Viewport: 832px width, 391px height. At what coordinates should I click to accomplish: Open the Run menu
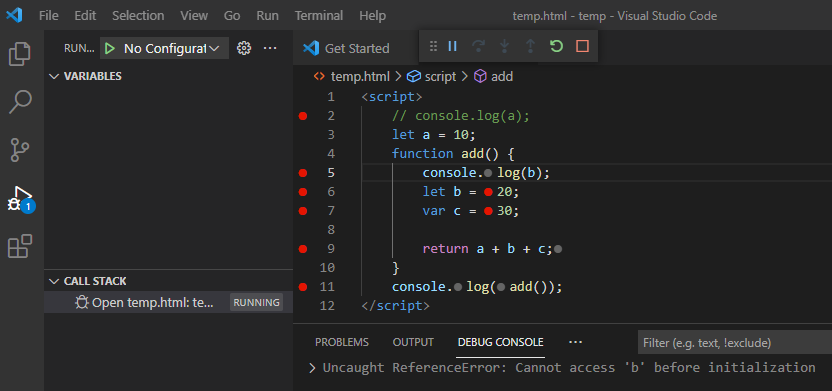267,15
